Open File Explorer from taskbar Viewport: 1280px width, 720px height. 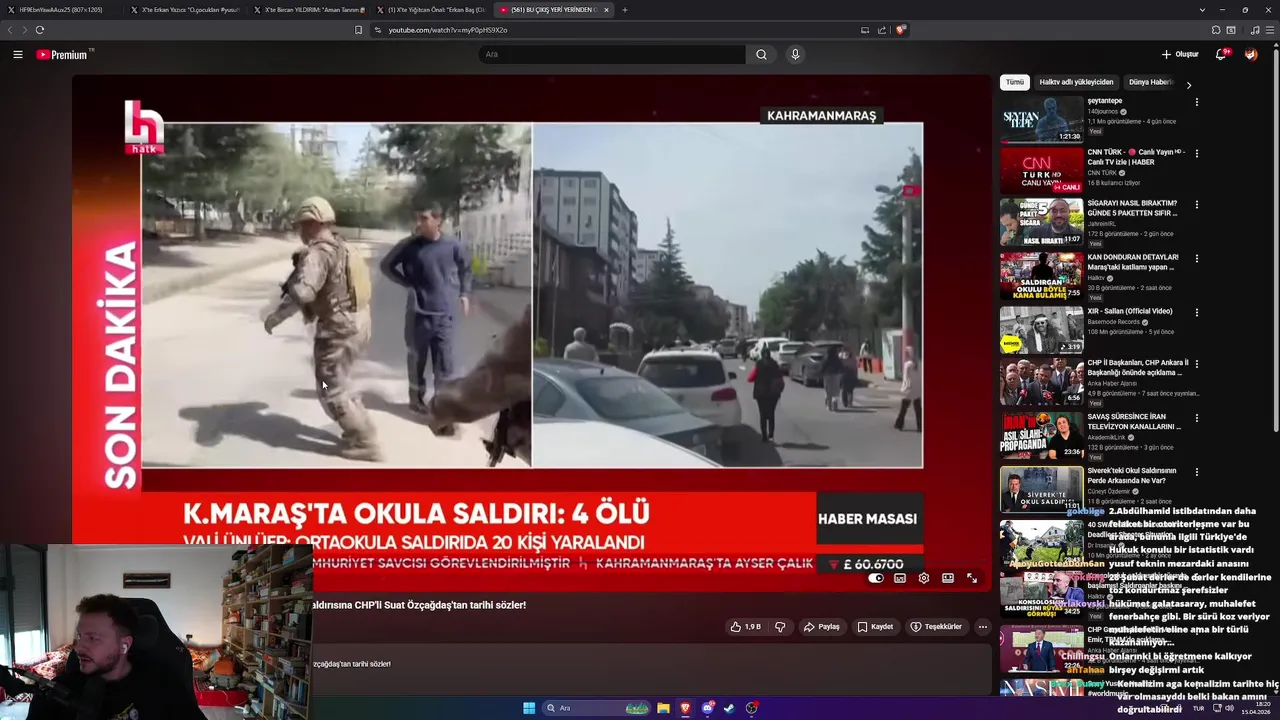click(x=663, y=708)
